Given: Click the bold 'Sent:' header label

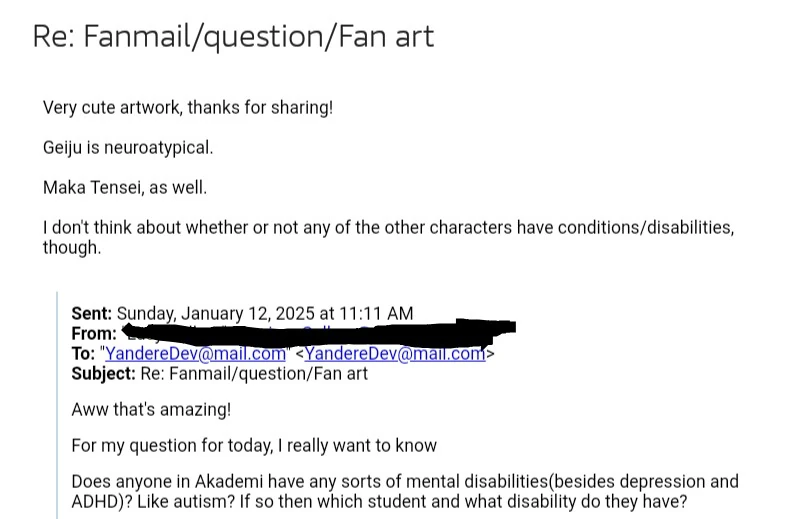Looking at the screenshot, I should [92, 313].
